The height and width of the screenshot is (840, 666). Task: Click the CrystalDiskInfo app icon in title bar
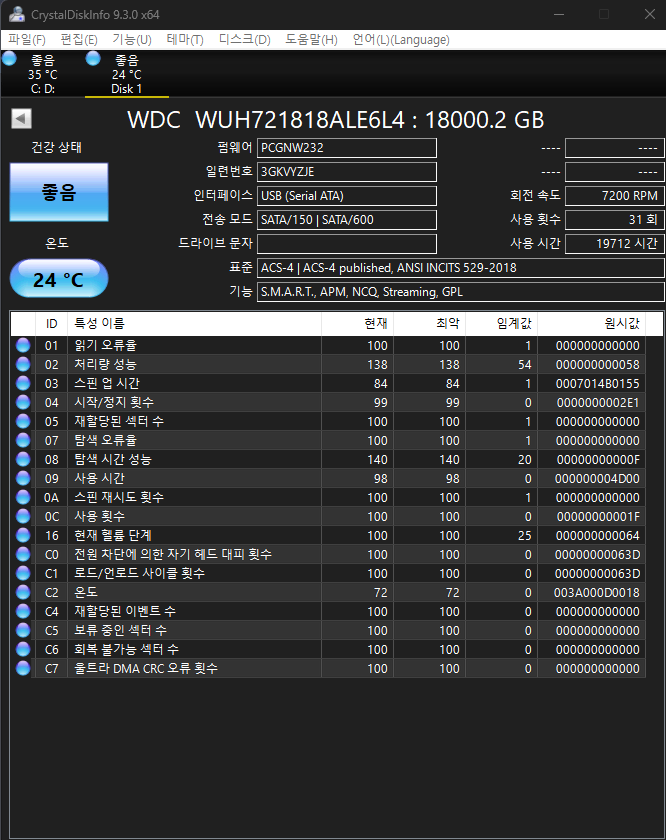point(17,14)
